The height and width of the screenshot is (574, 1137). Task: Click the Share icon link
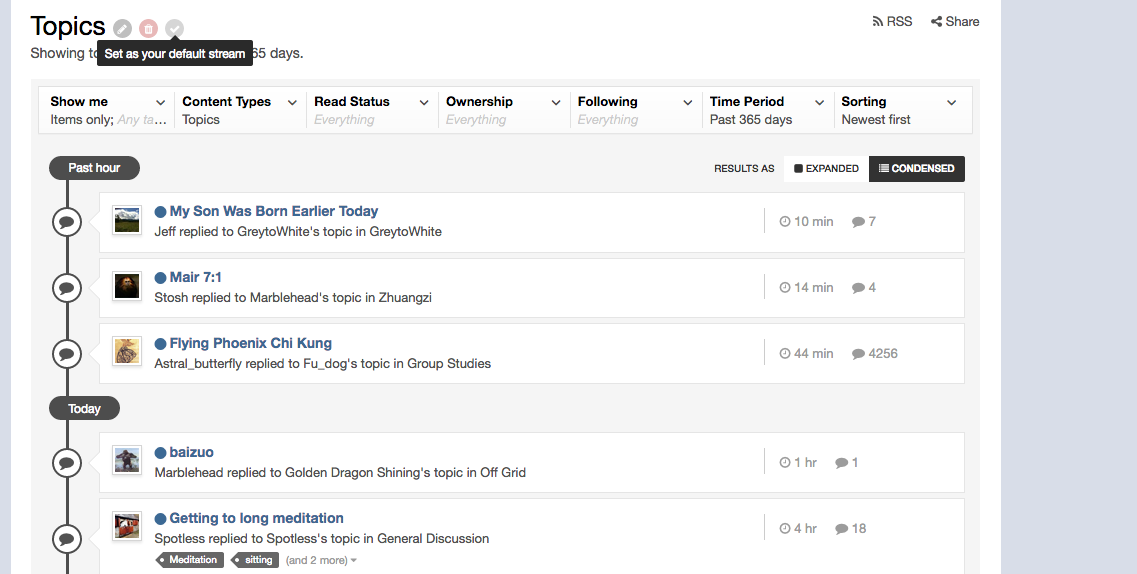pos(955,22)
